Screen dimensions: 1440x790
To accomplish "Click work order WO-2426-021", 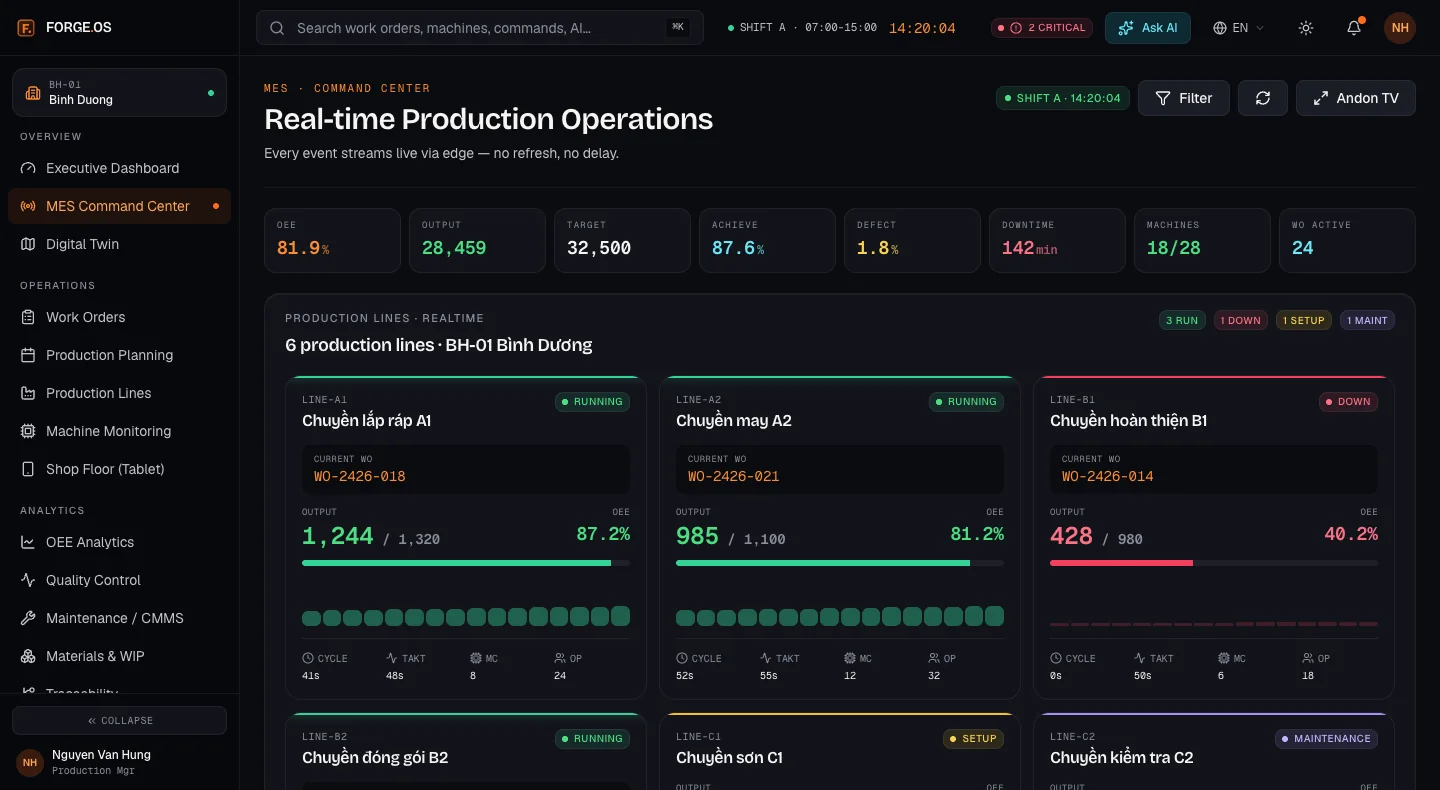I will pyautogui.click(x=734, y=476).
